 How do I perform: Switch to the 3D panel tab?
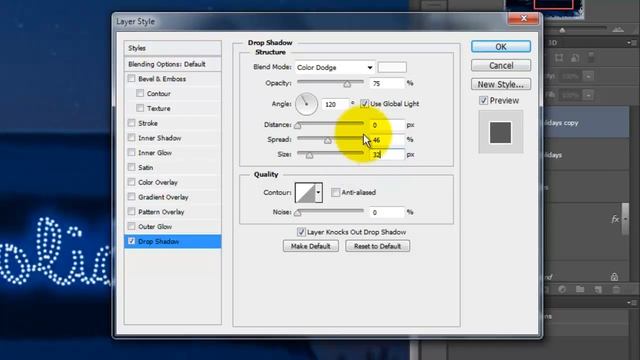tap(553, 42)
